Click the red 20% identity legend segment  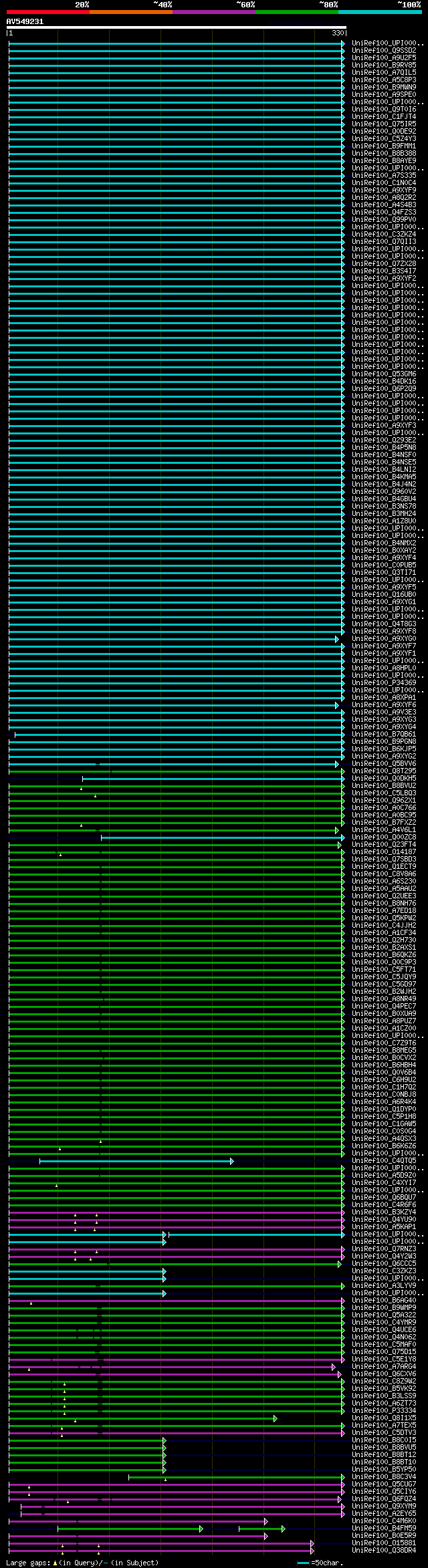tap(48, 12)
